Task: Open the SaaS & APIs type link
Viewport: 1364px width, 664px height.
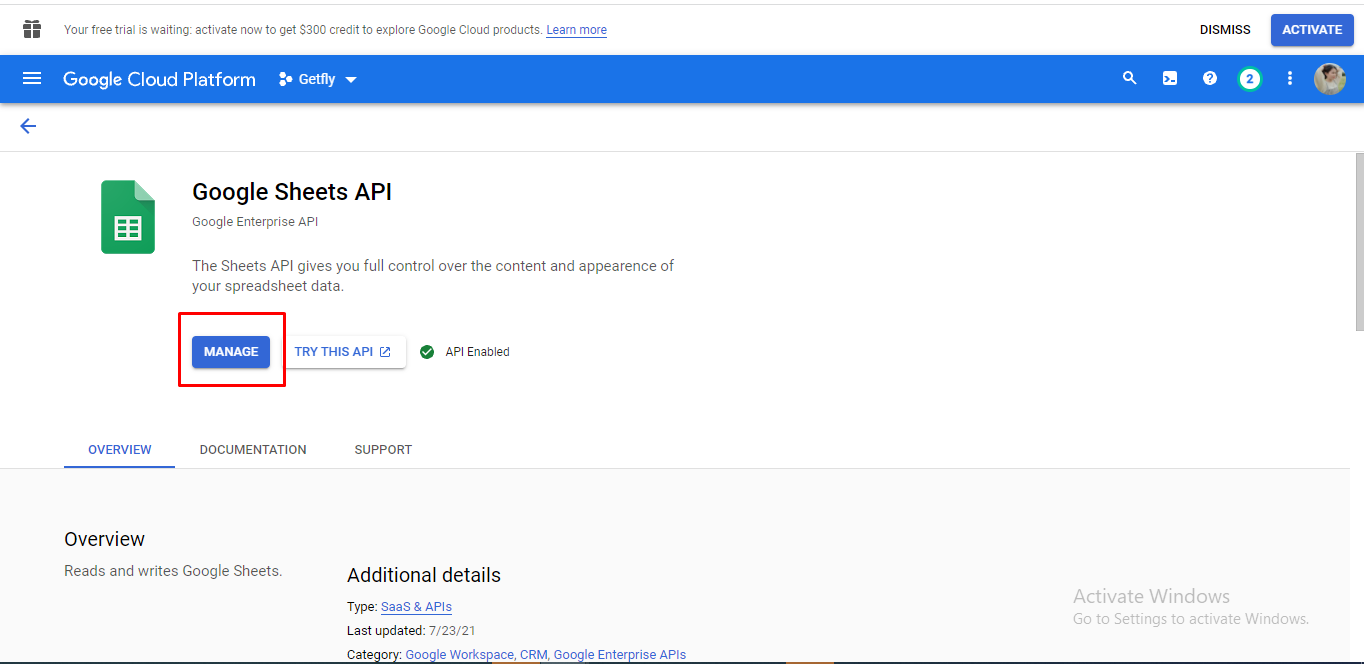Action: point(416,607)
